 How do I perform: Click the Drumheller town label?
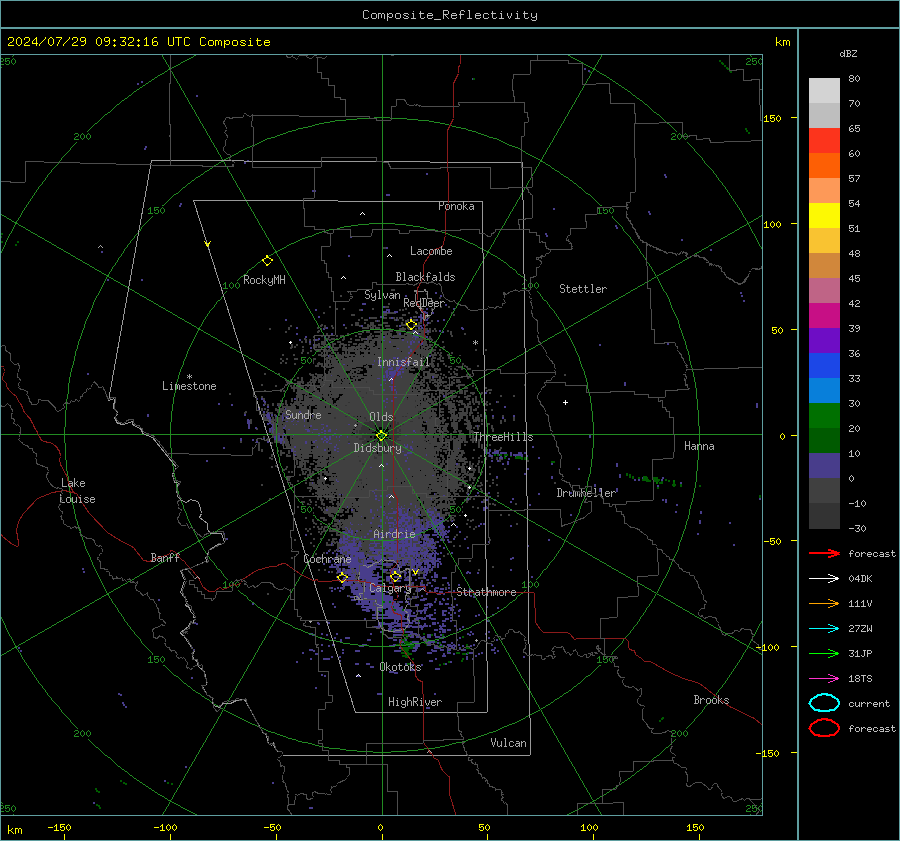pyautogui.click(x=586, y=493)
